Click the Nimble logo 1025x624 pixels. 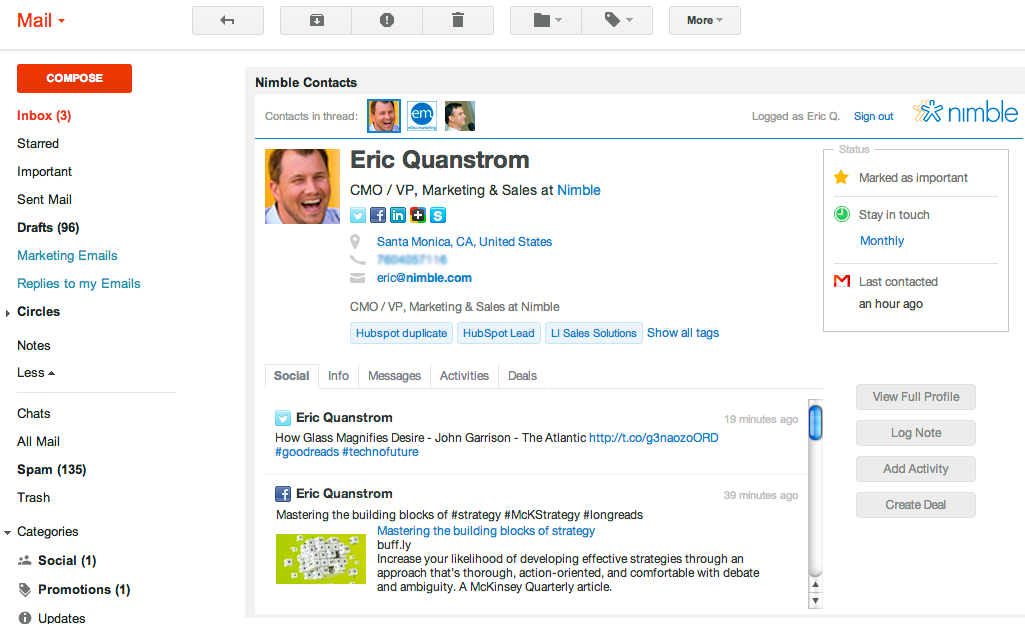click(x=966, y=112)
